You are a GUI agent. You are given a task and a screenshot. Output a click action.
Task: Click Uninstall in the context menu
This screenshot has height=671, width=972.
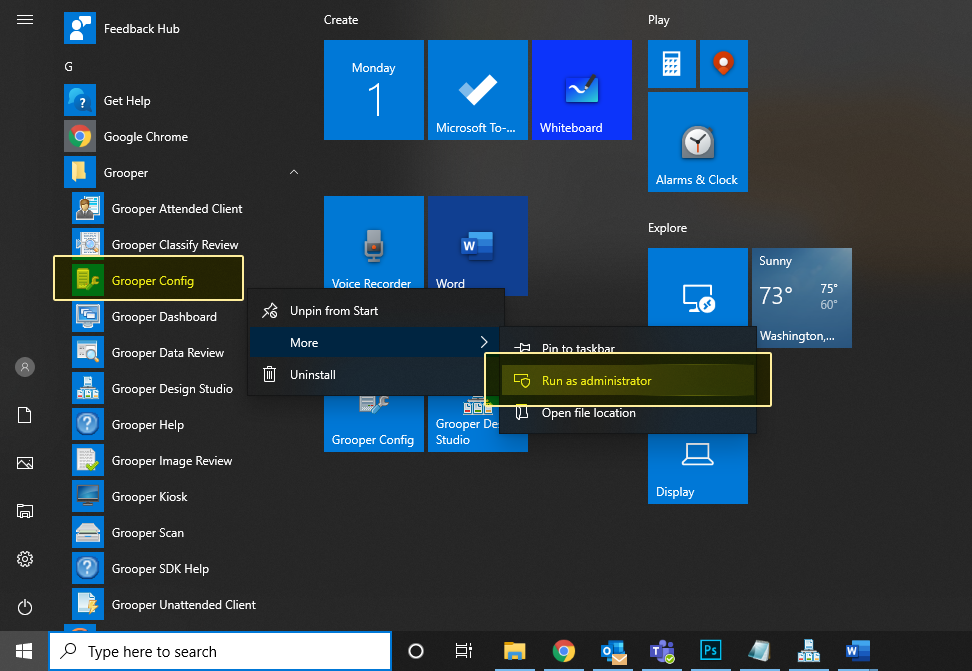(x=312, y=375)
